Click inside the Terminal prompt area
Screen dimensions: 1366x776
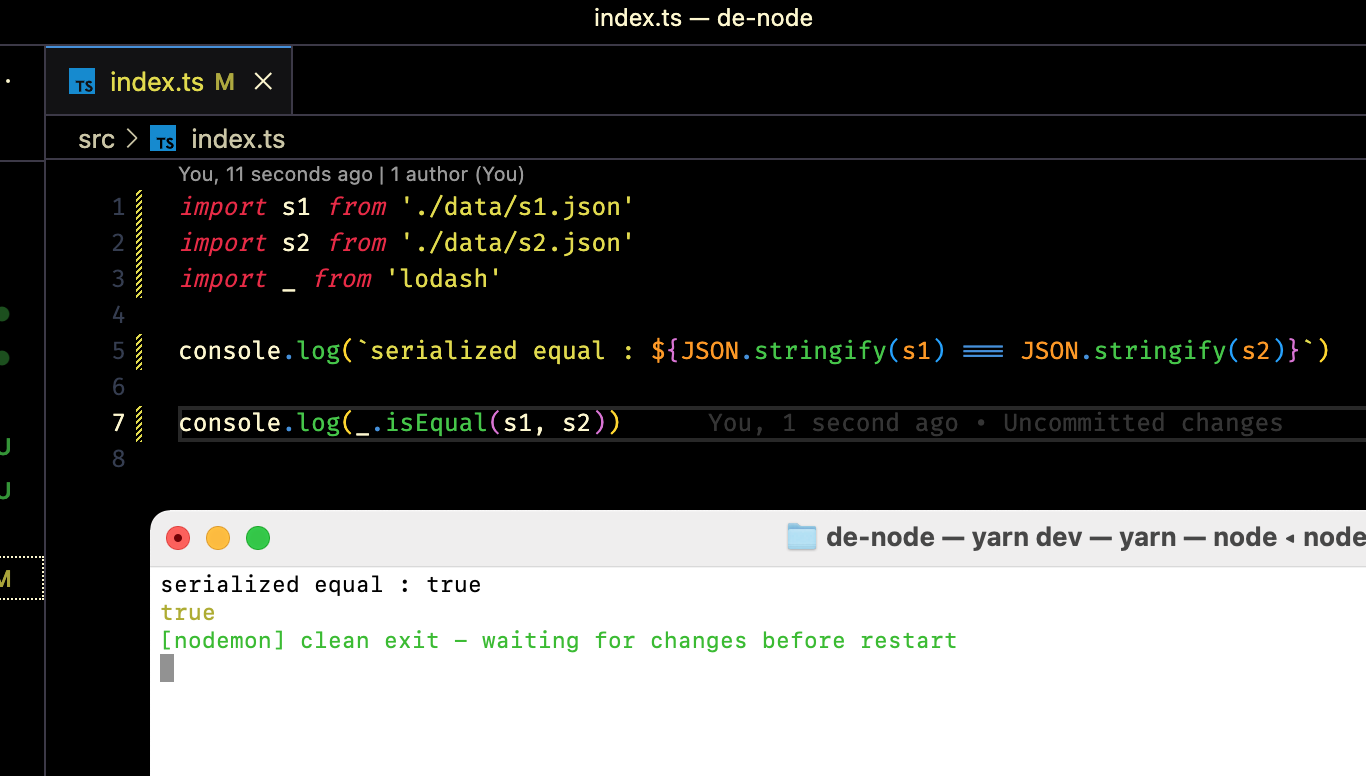400,668
